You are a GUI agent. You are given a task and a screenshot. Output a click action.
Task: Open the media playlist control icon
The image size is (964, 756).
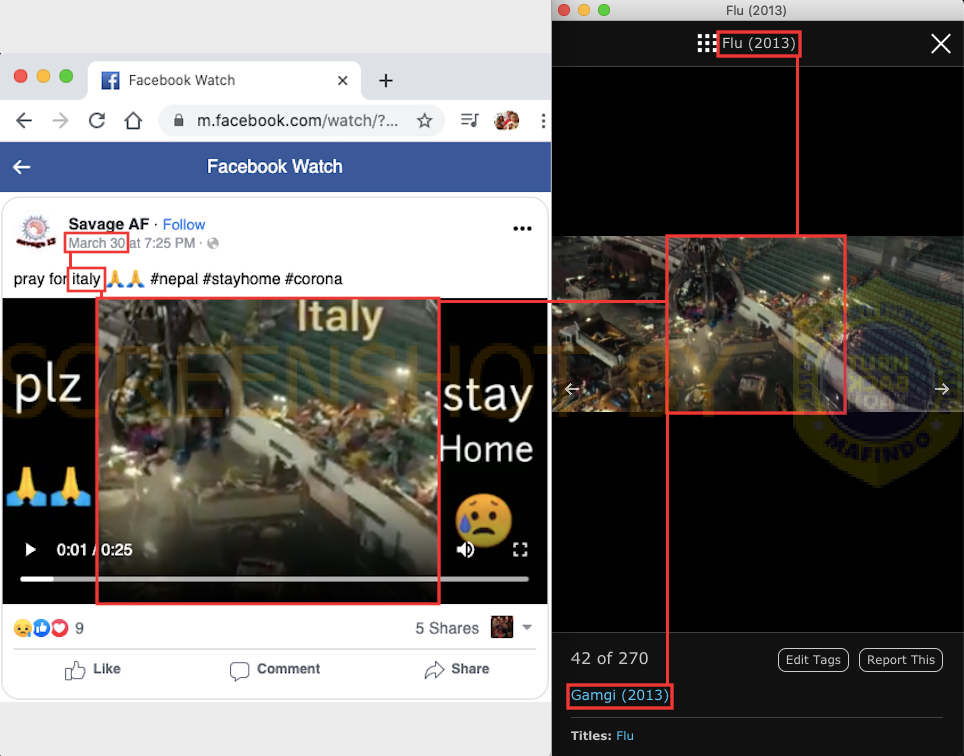469,121
